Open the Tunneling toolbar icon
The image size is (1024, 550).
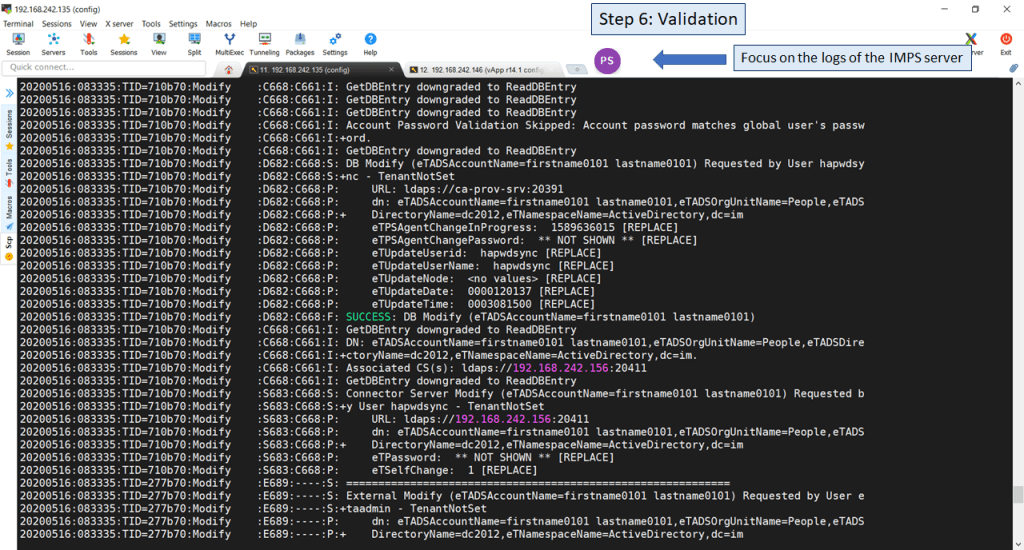264,43
